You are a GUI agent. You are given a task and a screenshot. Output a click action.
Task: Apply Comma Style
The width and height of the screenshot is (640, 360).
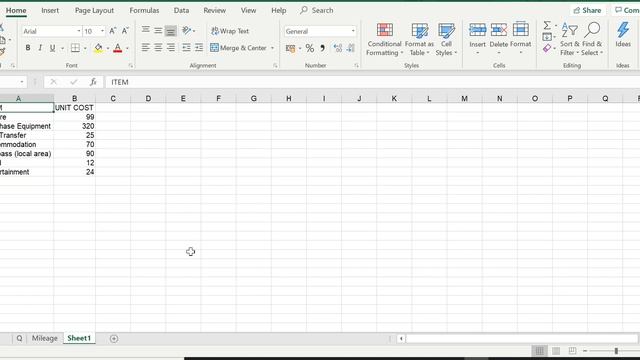point(322,49)
